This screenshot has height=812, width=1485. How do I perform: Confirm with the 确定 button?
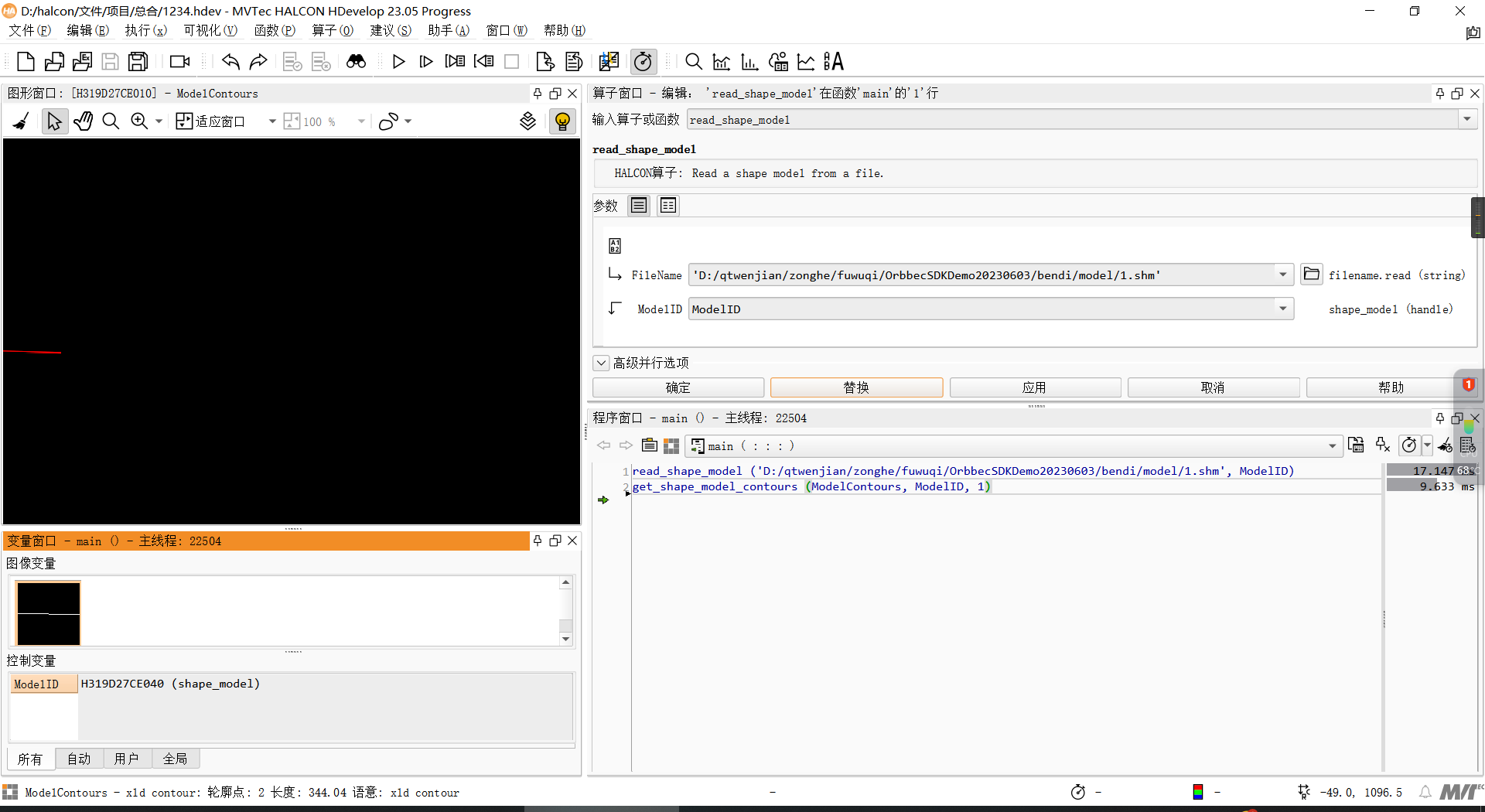(x=678, y=387)
